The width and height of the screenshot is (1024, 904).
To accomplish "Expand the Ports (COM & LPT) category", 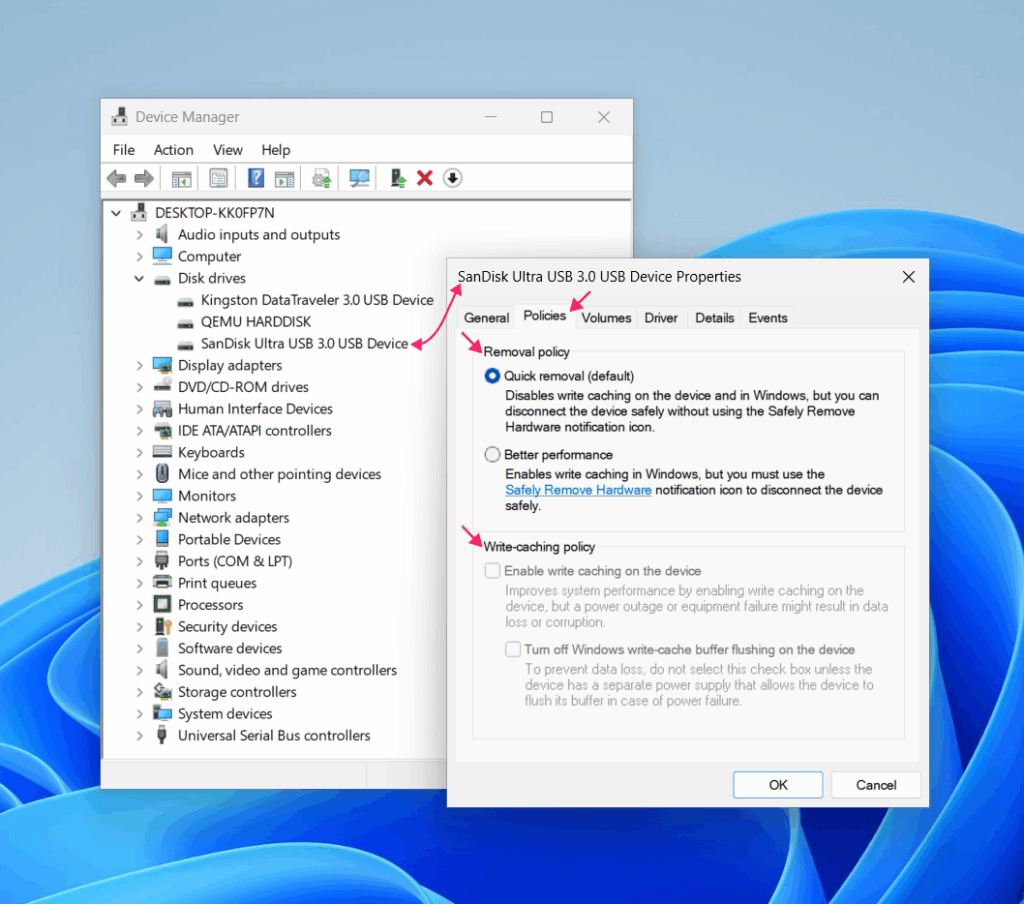I will [x=139, y=561].
